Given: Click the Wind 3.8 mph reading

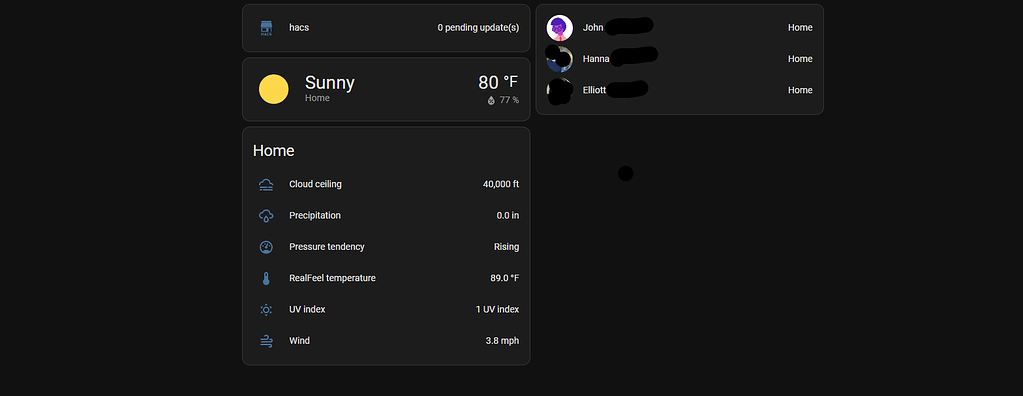Looking at the screenshot, I should [x=502, y=341].
